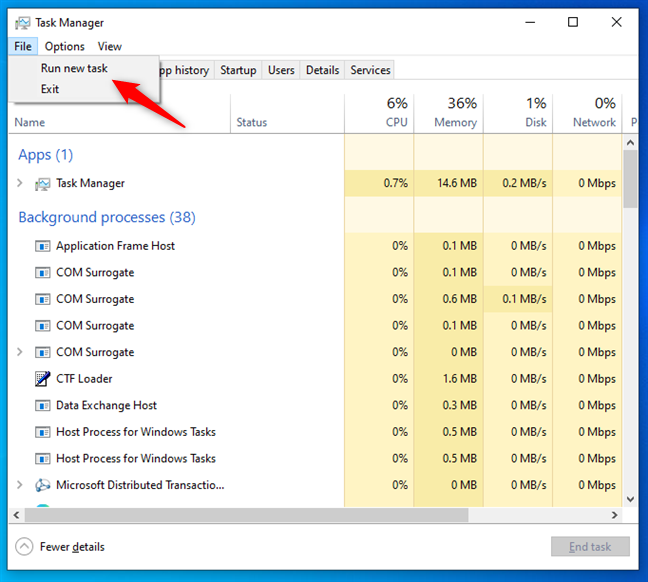Sort by the Disk column header
The image size is (648, 582).
518,114
